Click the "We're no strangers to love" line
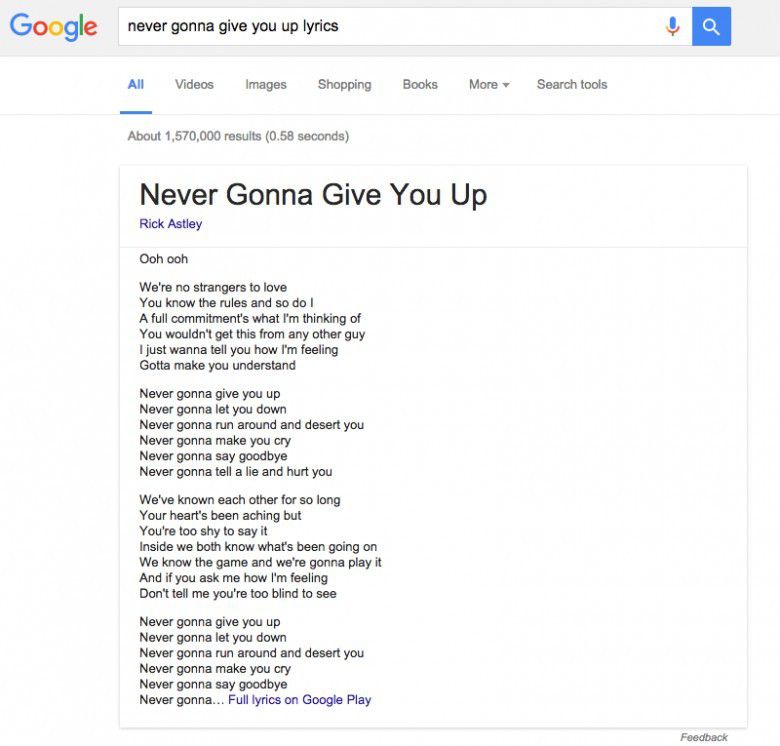 [213, 287]
